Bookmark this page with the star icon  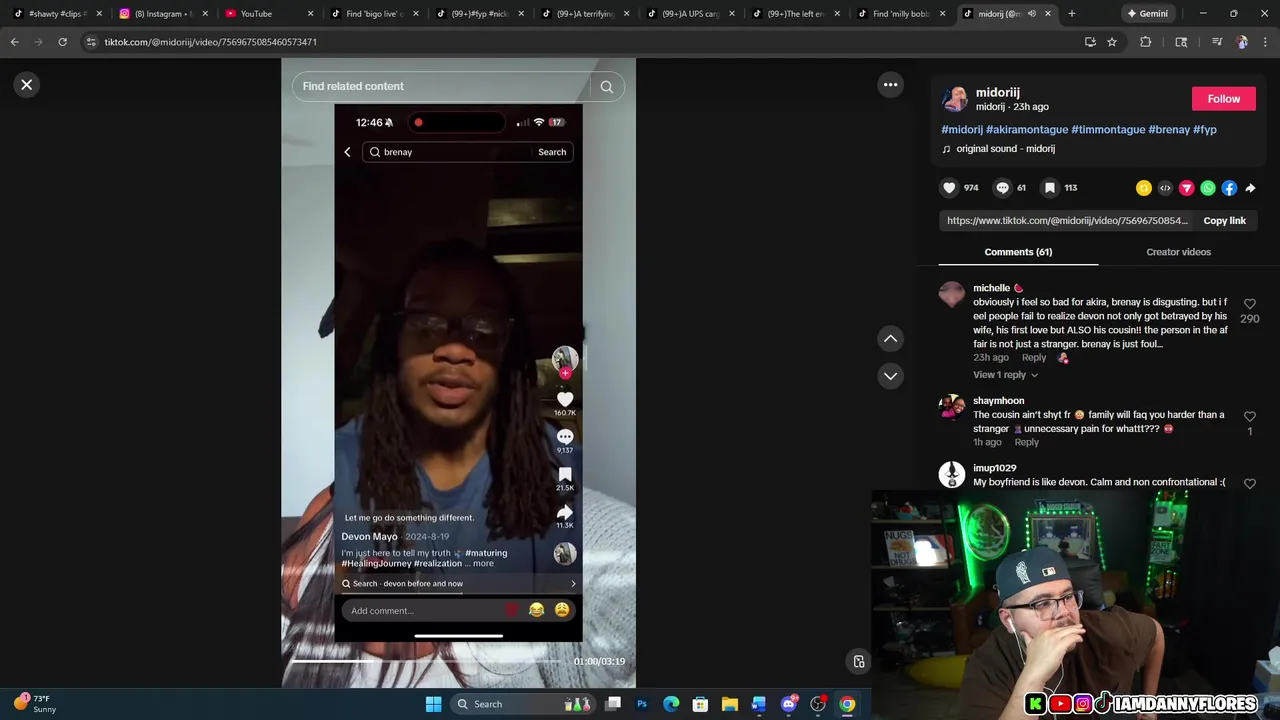tap(1111, 42)
